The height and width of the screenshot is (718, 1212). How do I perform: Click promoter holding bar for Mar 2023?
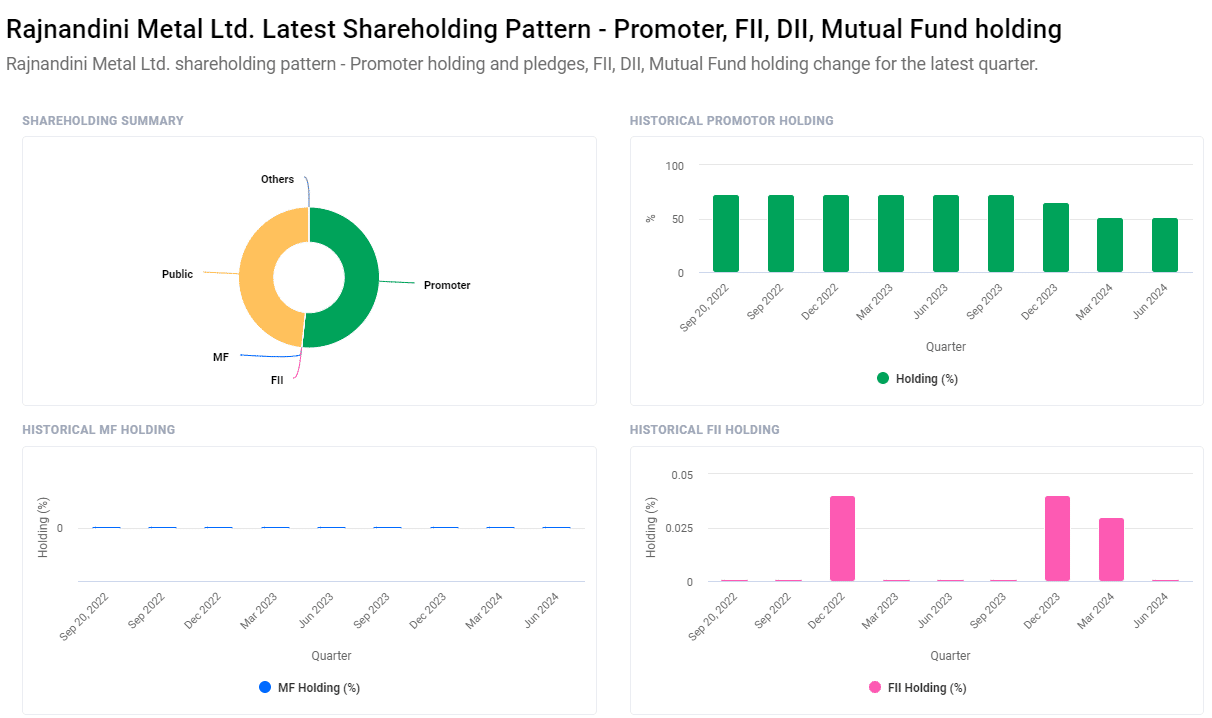(891, 234)
